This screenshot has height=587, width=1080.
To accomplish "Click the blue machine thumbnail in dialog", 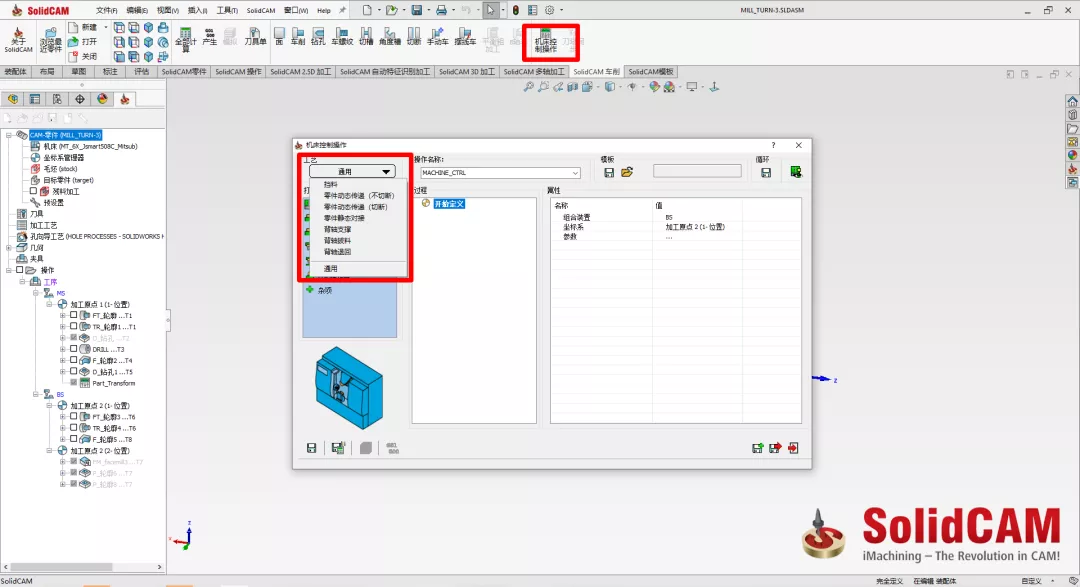I will [349, 388].
